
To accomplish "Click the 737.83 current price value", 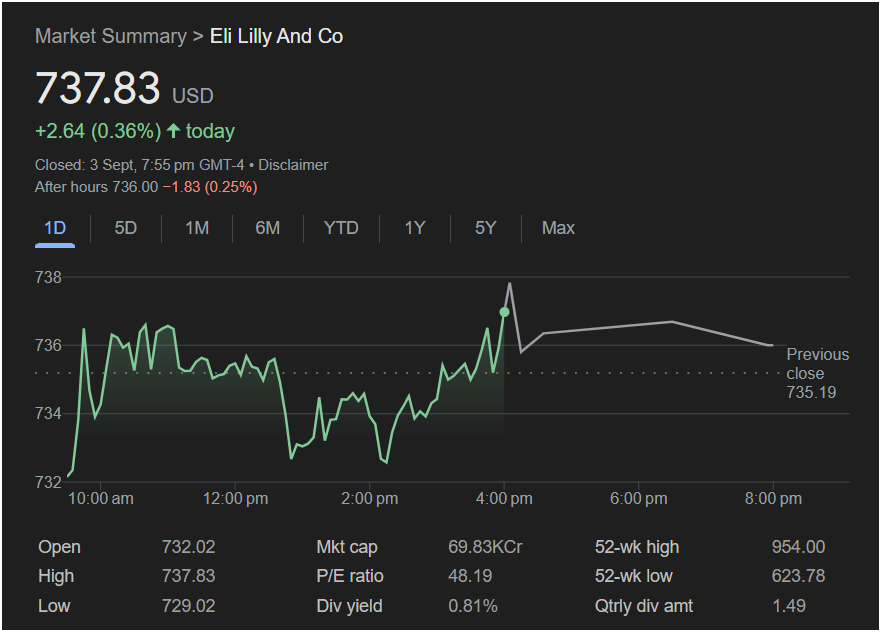I will [x=98, y=88].
